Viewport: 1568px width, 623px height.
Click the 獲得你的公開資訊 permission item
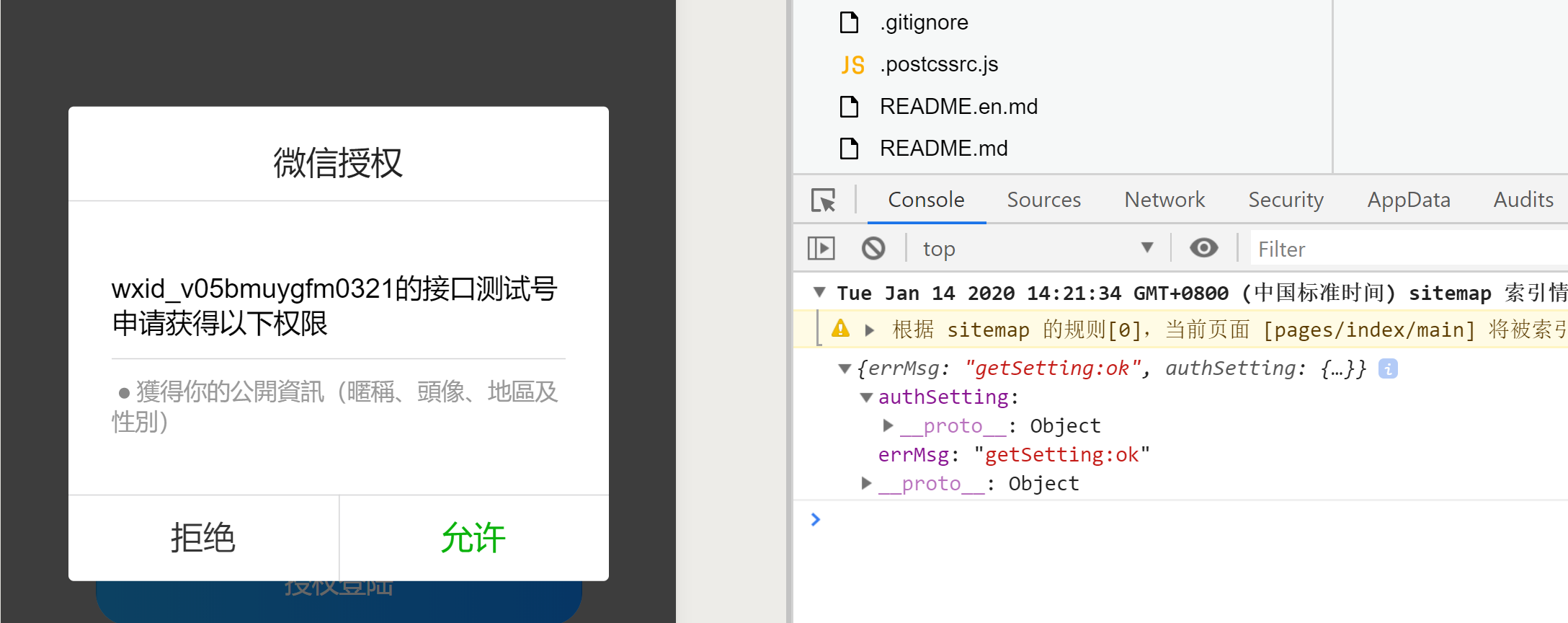[335, 406]
